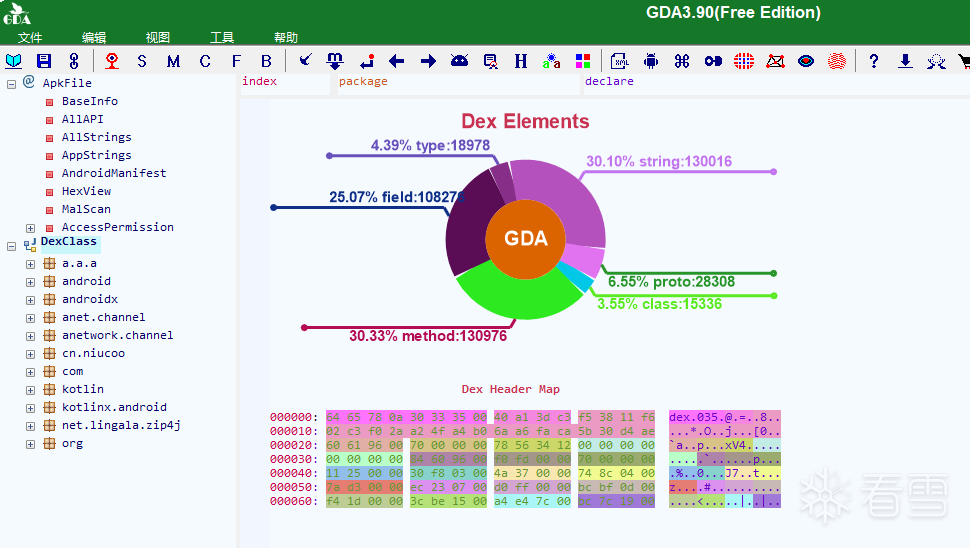Open the 视图 menu
970x548 pixels.
(158, 37)
